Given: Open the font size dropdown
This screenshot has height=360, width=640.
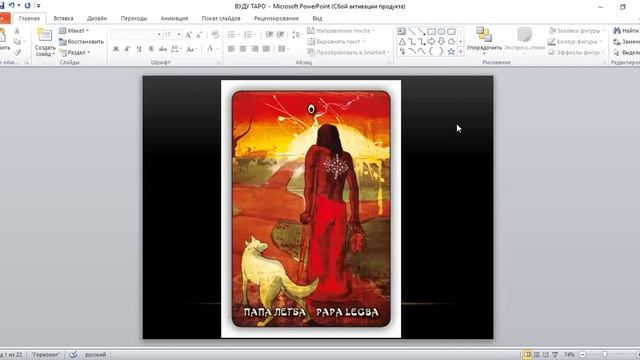Looking at the screenshot, I should pyautogui.click(x=179, y=35).
